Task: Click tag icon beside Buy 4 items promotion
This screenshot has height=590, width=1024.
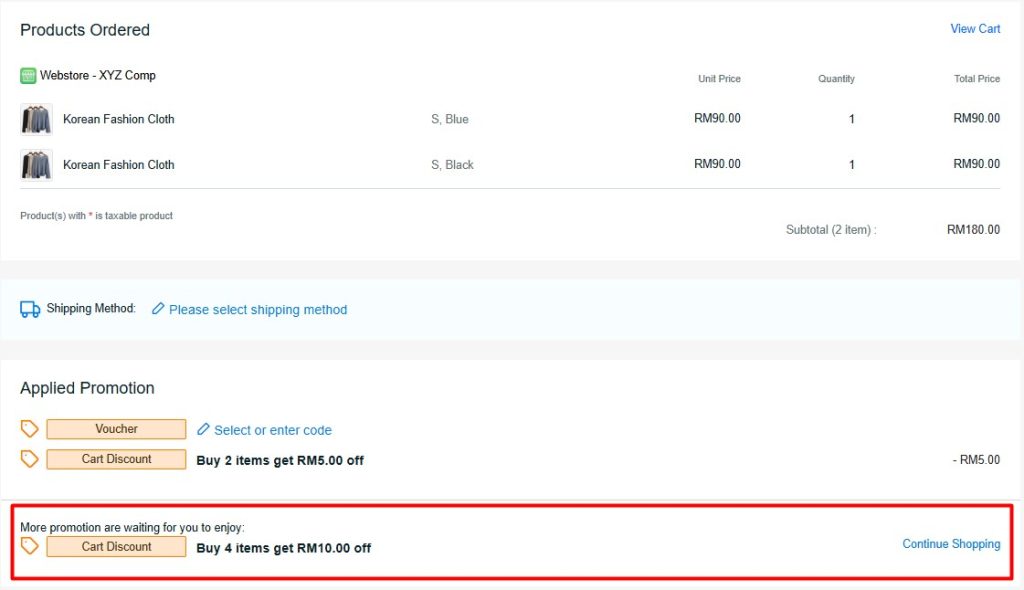Action: click(30, 546)
